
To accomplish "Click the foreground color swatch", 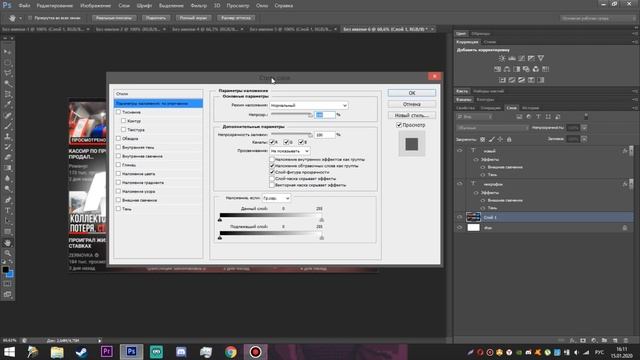I will 5,270.
